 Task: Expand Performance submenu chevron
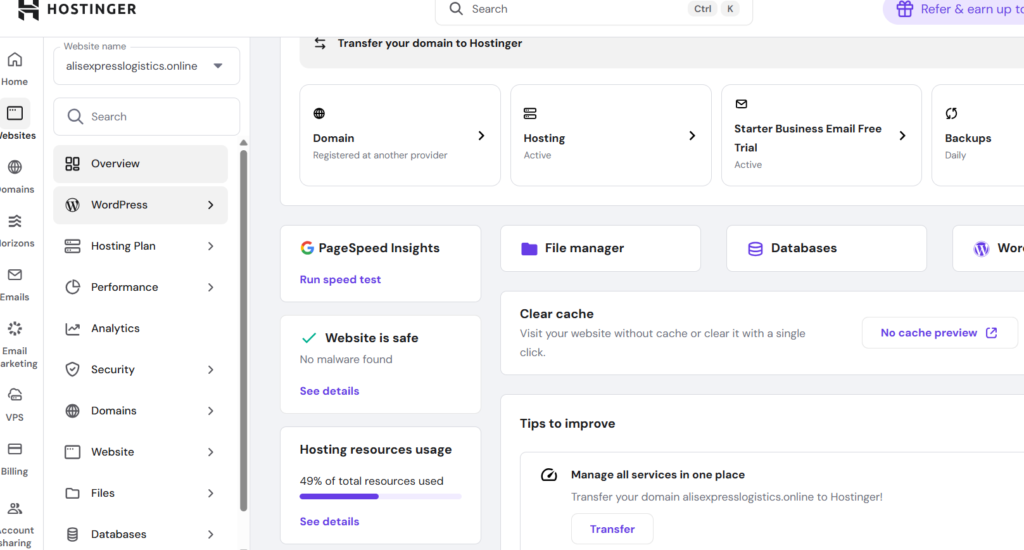210,287
